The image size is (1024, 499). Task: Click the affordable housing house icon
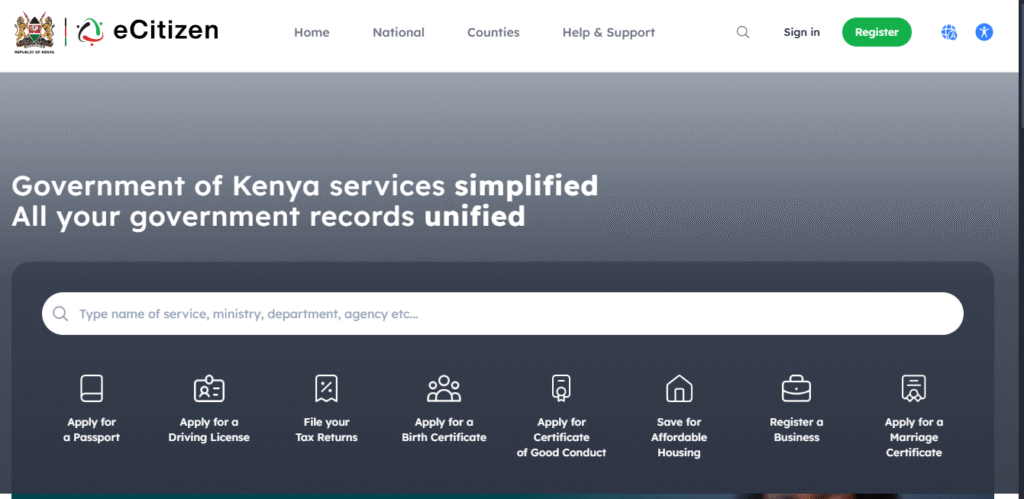679,388
